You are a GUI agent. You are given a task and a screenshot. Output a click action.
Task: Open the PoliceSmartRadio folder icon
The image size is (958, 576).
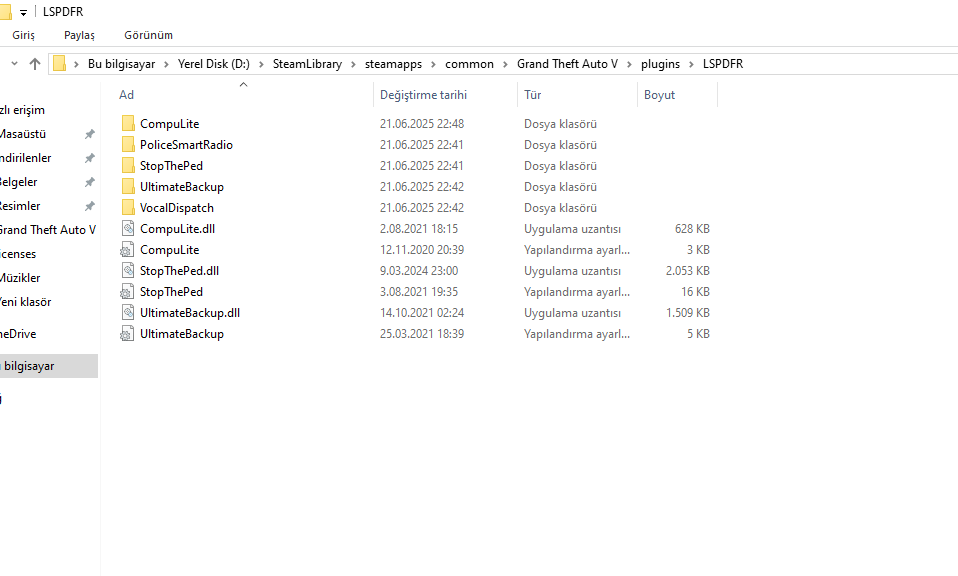coord(128,145)
